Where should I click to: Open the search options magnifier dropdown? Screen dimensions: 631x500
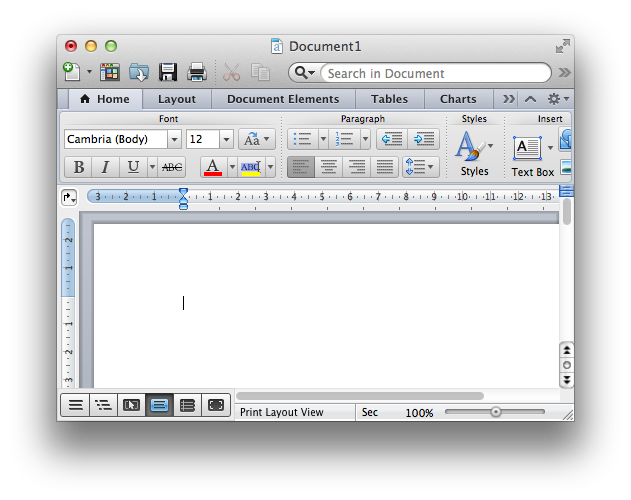(x=305, y=73)
